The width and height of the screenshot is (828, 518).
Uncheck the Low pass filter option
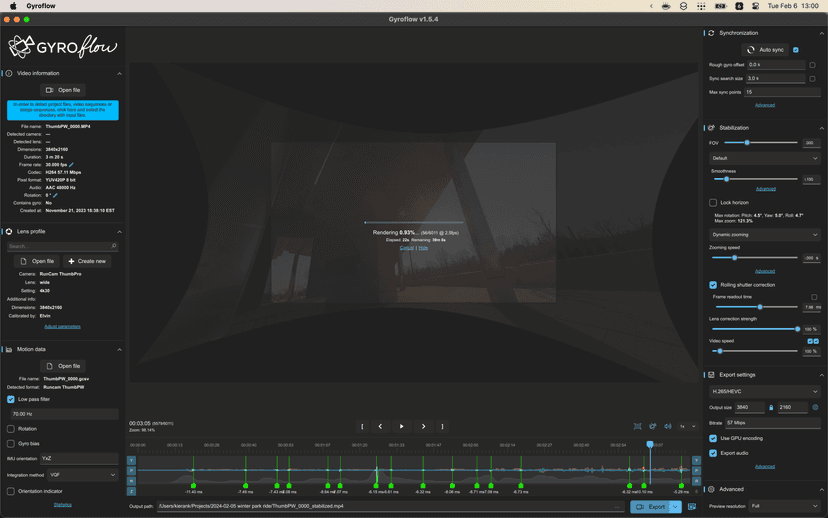(x=11, y=399)
